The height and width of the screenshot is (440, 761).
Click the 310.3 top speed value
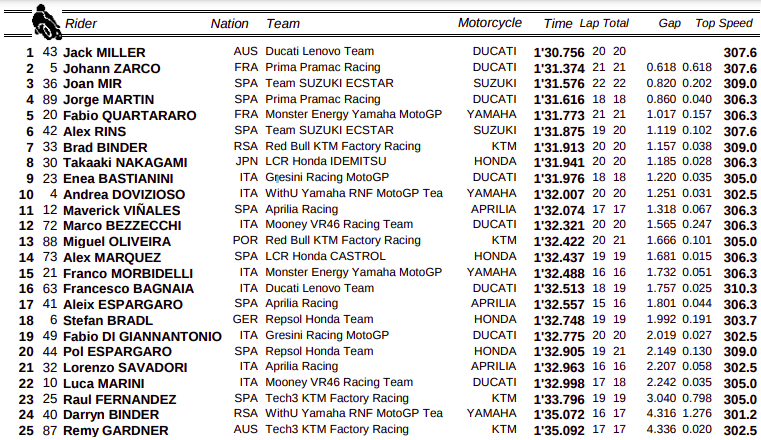point(740,288)
